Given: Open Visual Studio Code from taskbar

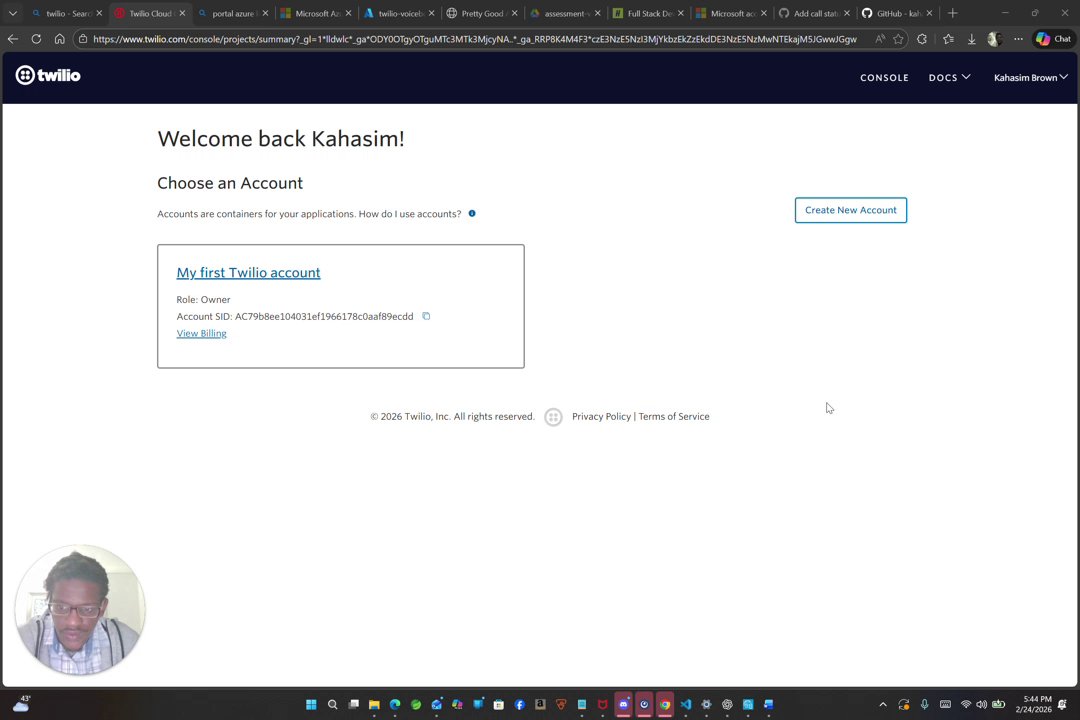Looking at the screenshot, I should (x=685, y=704).
